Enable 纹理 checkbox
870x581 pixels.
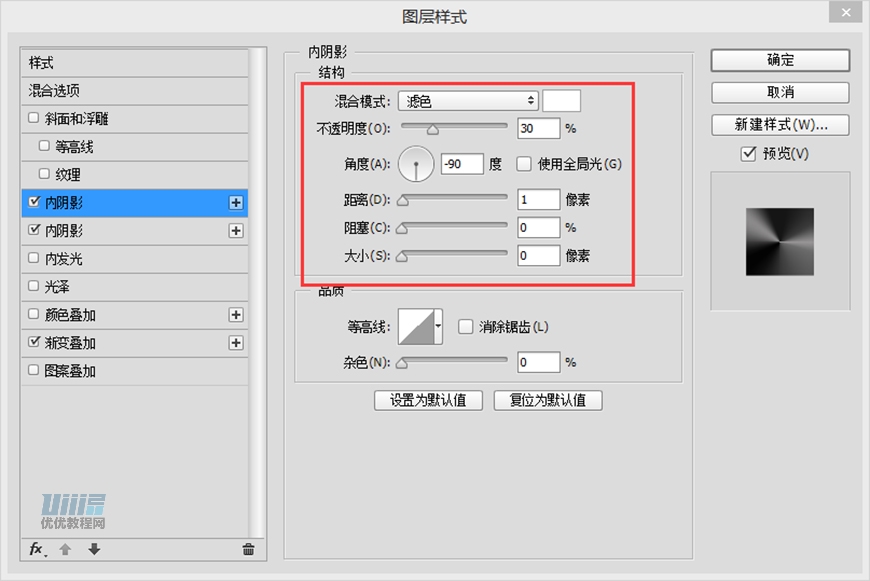point(44,174)
